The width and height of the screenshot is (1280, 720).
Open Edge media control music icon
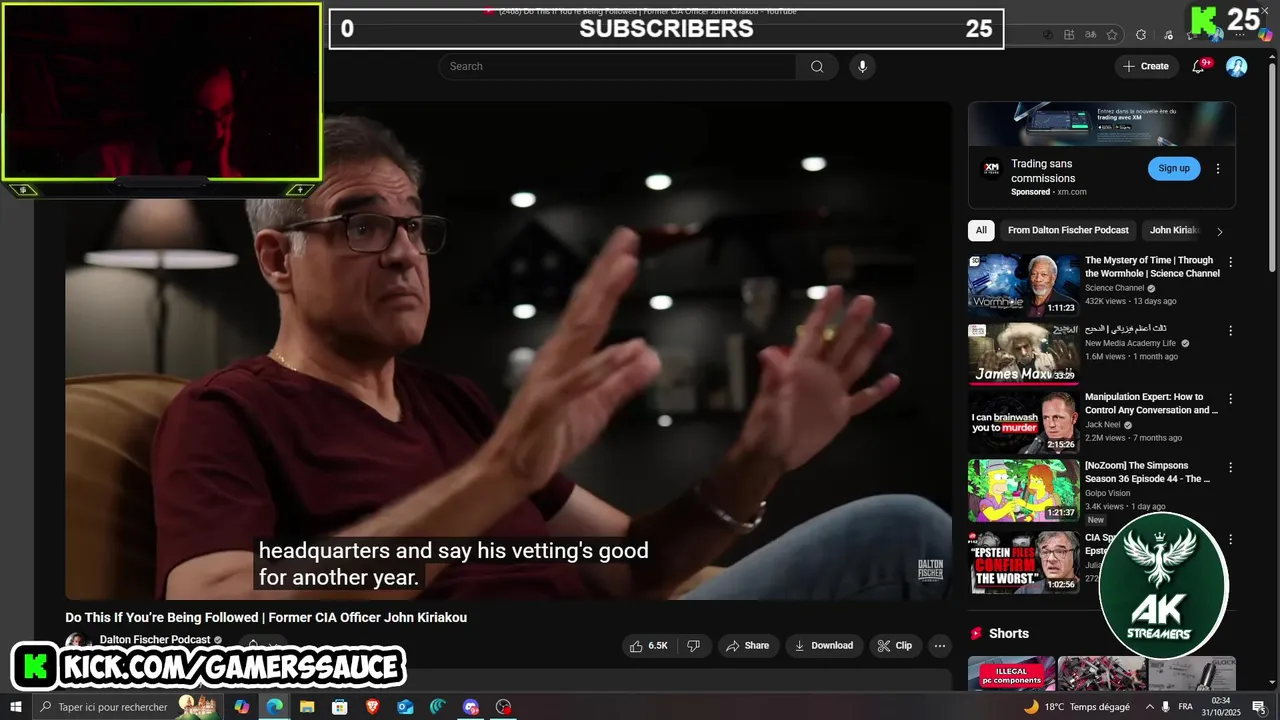coord(1168,35)
